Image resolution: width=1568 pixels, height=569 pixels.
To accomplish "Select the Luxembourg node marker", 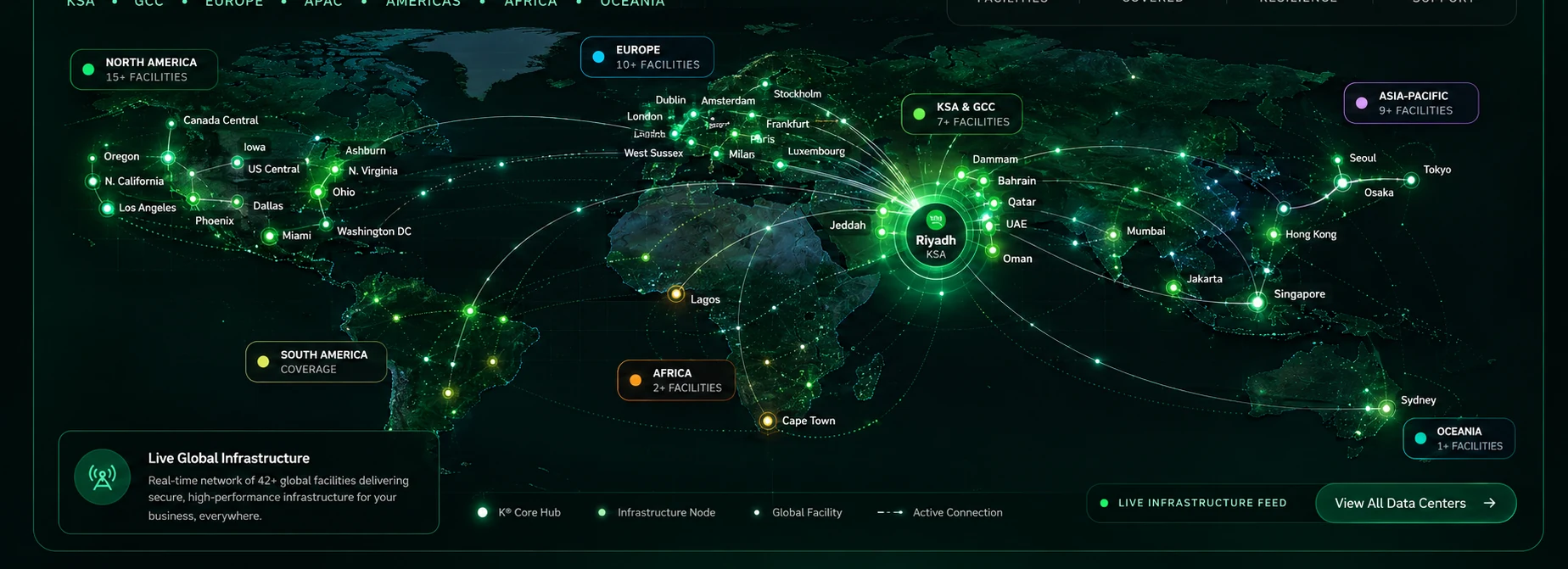I will click(x=780, y=165).
